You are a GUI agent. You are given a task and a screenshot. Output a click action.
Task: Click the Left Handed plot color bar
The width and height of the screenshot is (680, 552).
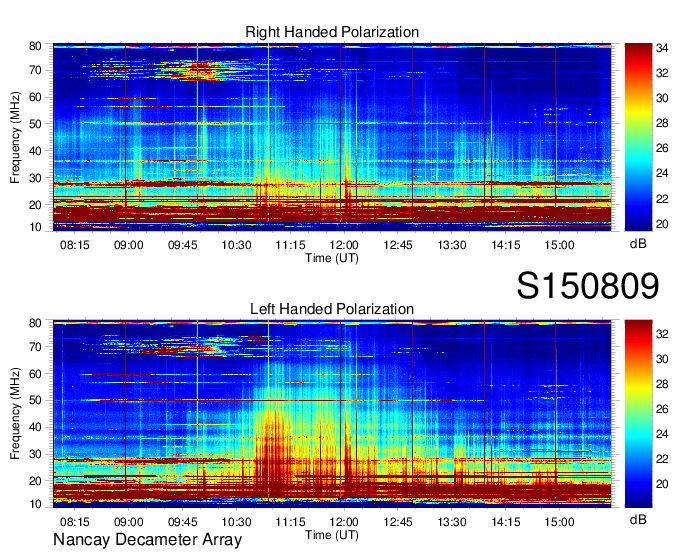point(638,414)
